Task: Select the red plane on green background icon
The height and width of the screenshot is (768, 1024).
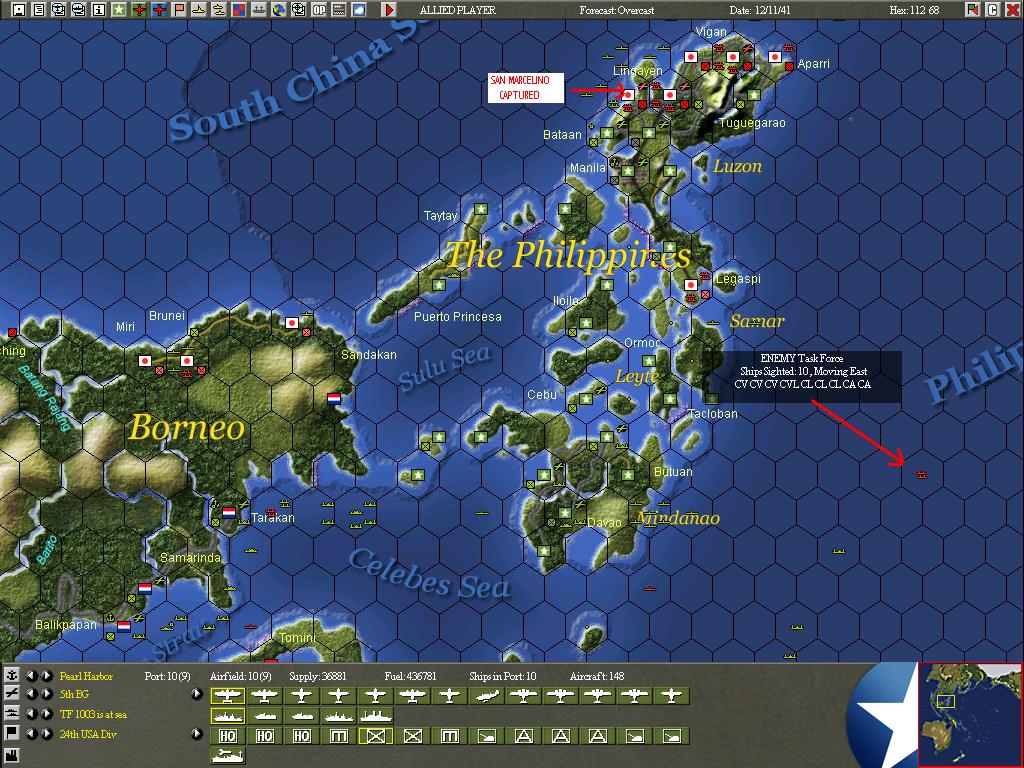Action: point(138,10)
